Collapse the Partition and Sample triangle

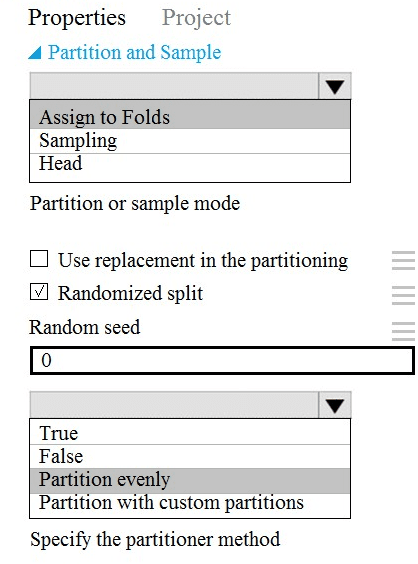[35, 53]
